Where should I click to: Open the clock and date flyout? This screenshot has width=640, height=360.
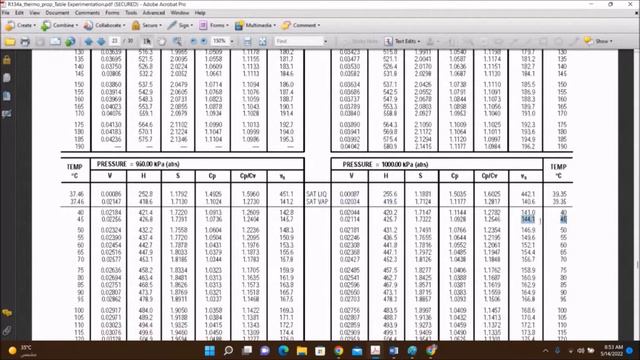pyautogui.click(x=613, y=350)
